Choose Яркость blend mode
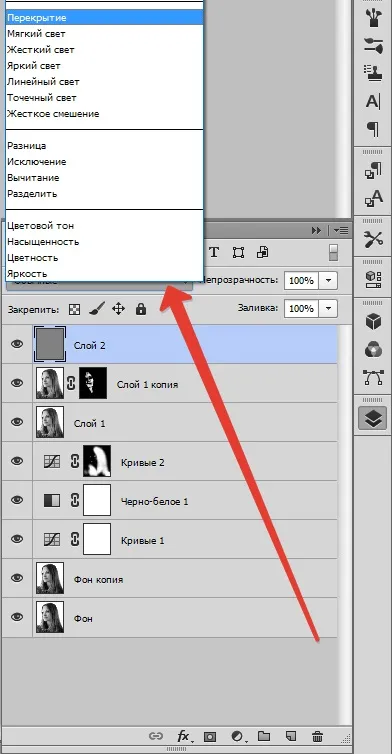Screen dimensions: 392x754 tap(105, 274)
